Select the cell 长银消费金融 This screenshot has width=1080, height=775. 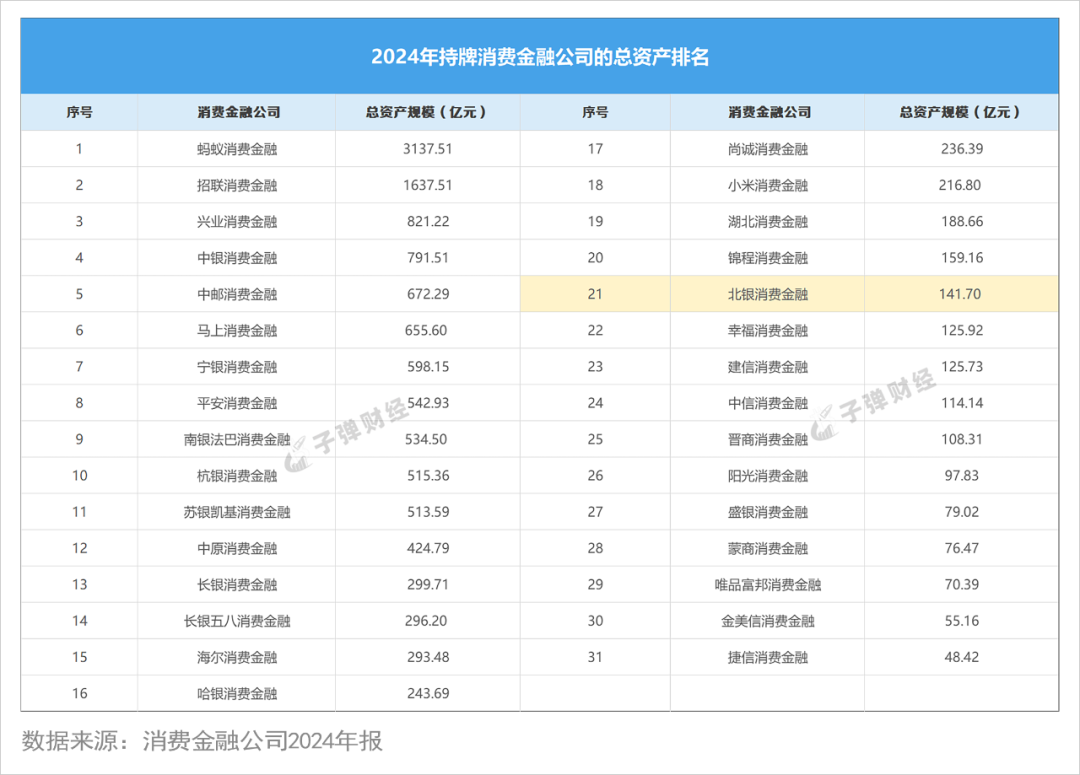pos(237,585)
